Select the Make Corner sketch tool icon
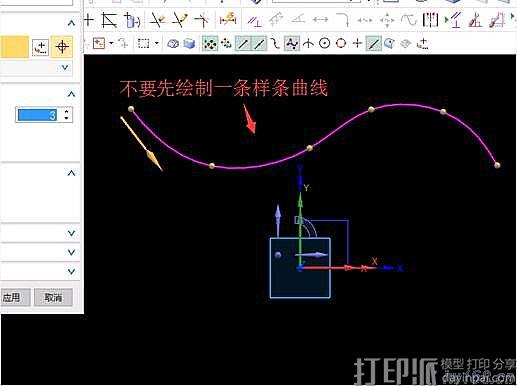 coord(202,20)
